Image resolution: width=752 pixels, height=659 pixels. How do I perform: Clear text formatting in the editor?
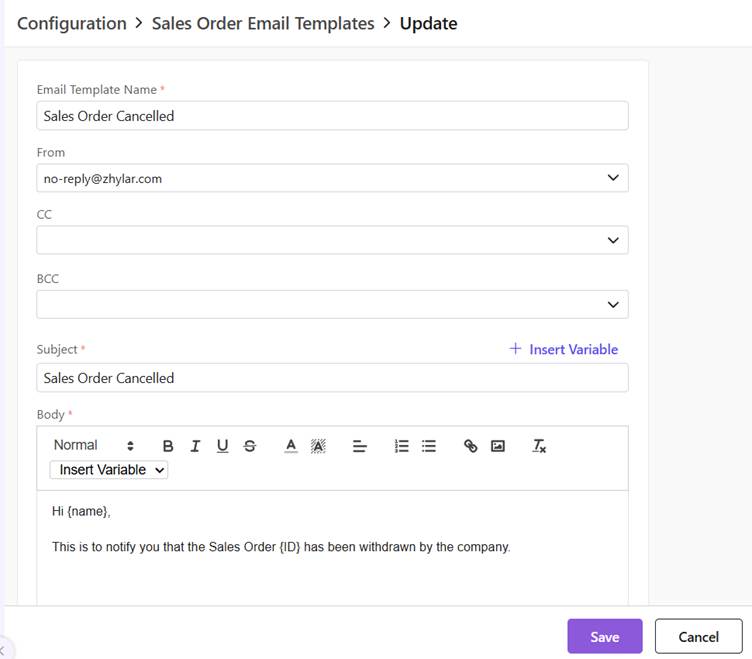tap(539, 446)
